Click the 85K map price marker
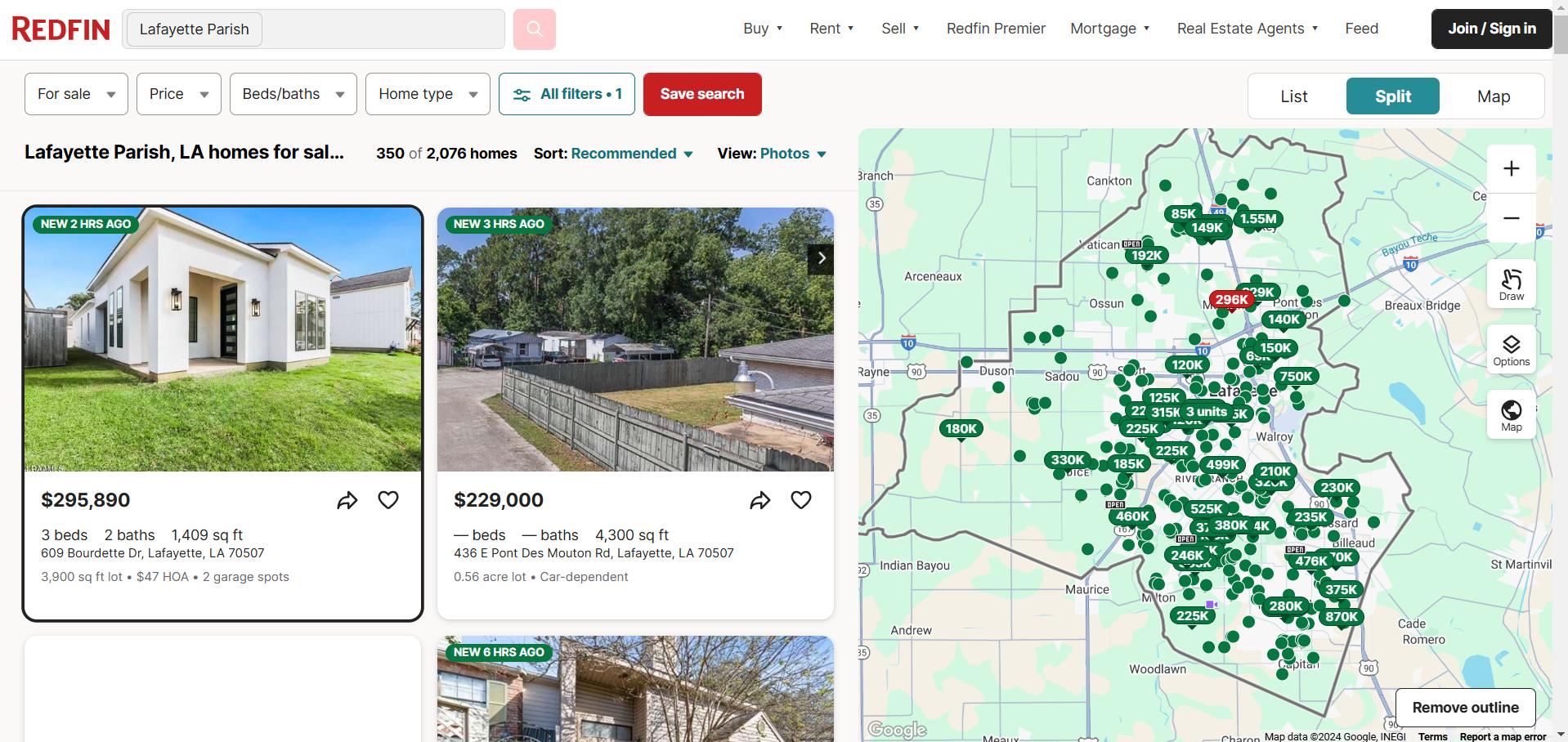 (1184, 214)
